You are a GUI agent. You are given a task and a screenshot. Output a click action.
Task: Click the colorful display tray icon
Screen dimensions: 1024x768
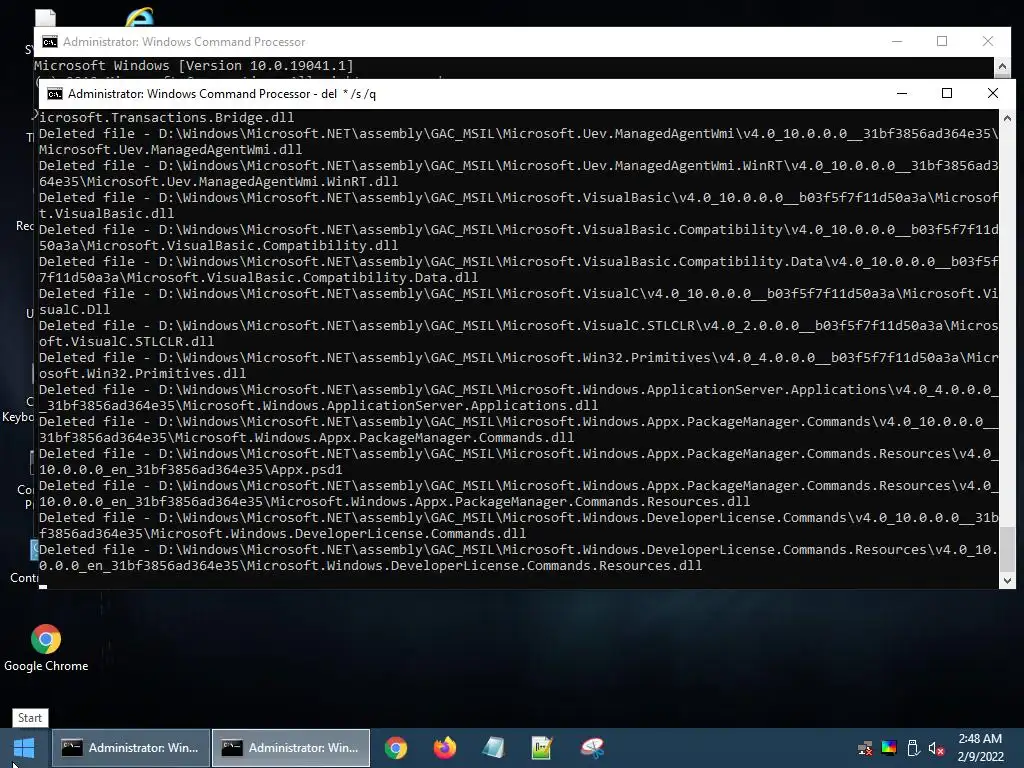point(889,748)
